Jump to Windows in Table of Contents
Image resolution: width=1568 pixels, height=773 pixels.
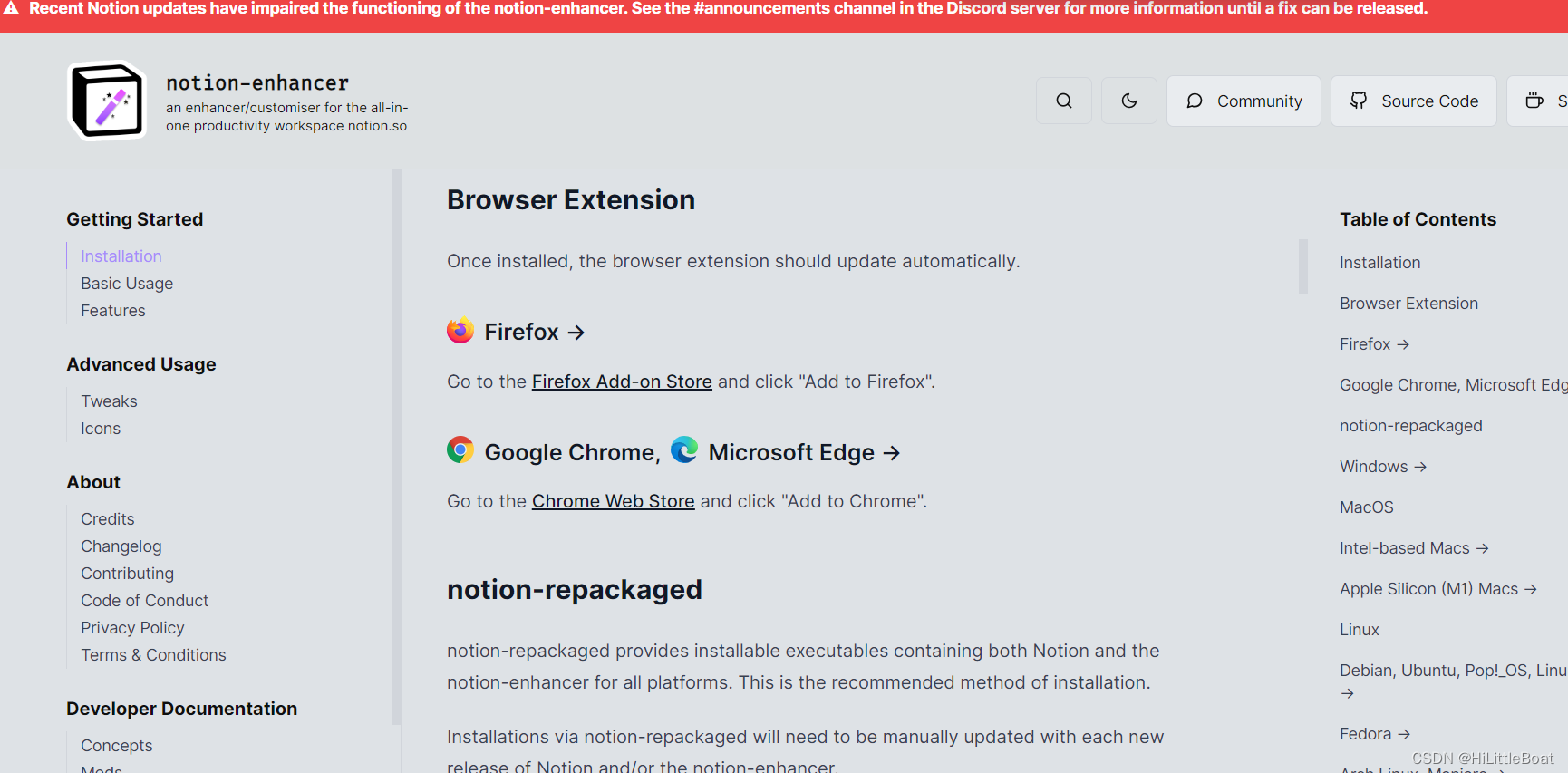(x=1384, y=467)
